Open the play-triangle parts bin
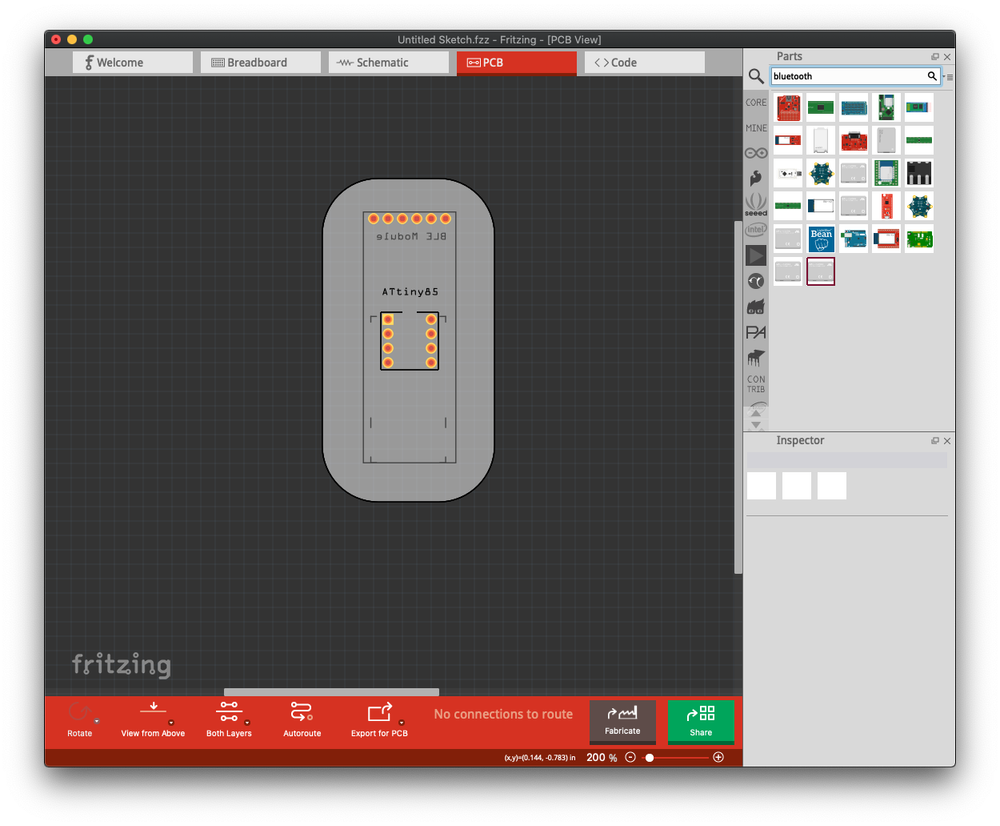Screen dimensions: 1000x826 click(x=756, y=256)
